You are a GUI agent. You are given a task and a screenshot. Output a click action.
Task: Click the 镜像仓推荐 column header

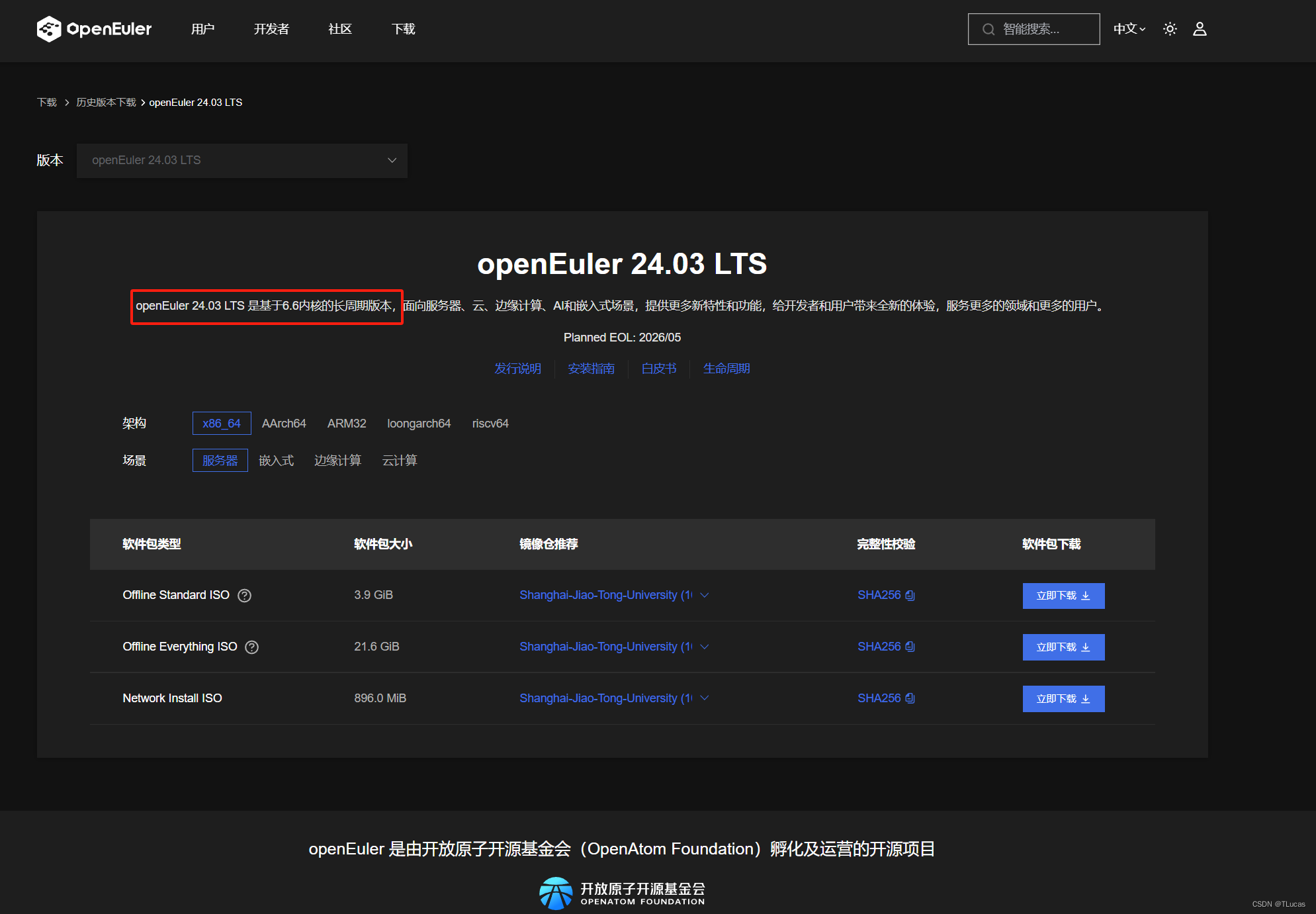(548, 544)
